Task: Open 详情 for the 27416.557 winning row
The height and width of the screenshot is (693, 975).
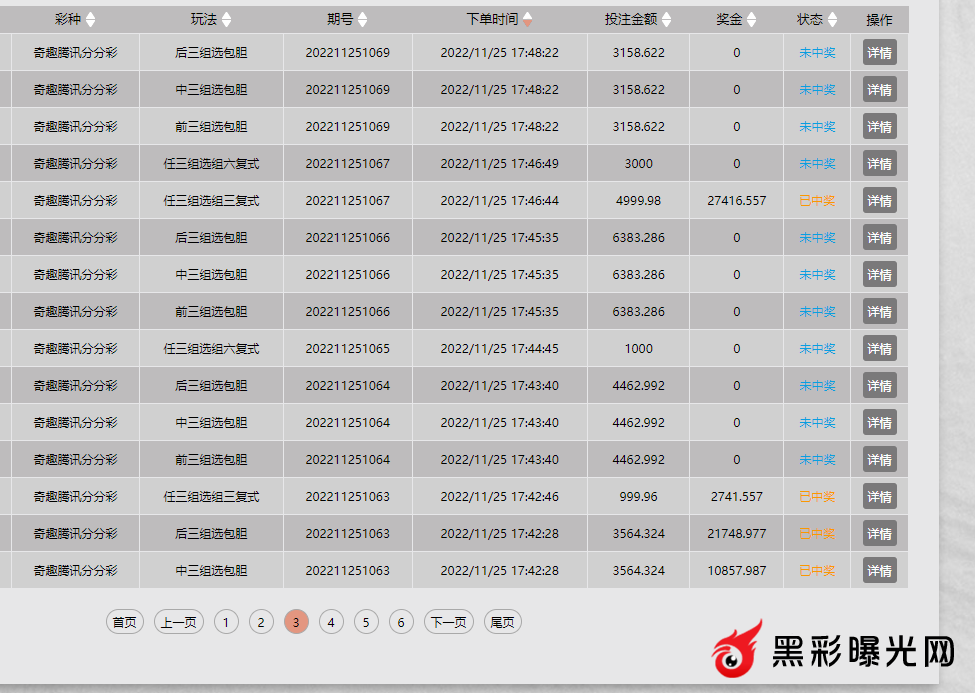Action: coord(879,201)
